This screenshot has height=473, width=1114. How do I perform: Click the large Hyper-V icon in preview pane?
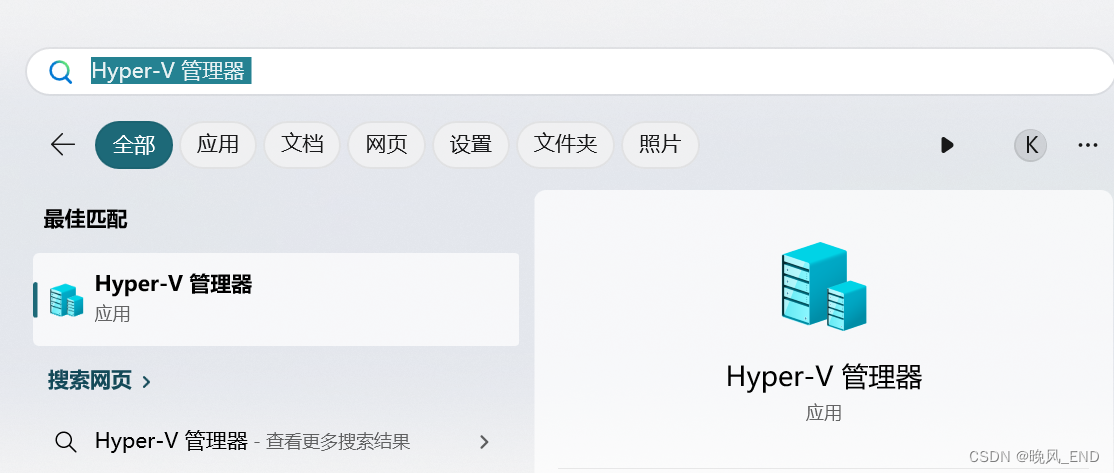824,286
